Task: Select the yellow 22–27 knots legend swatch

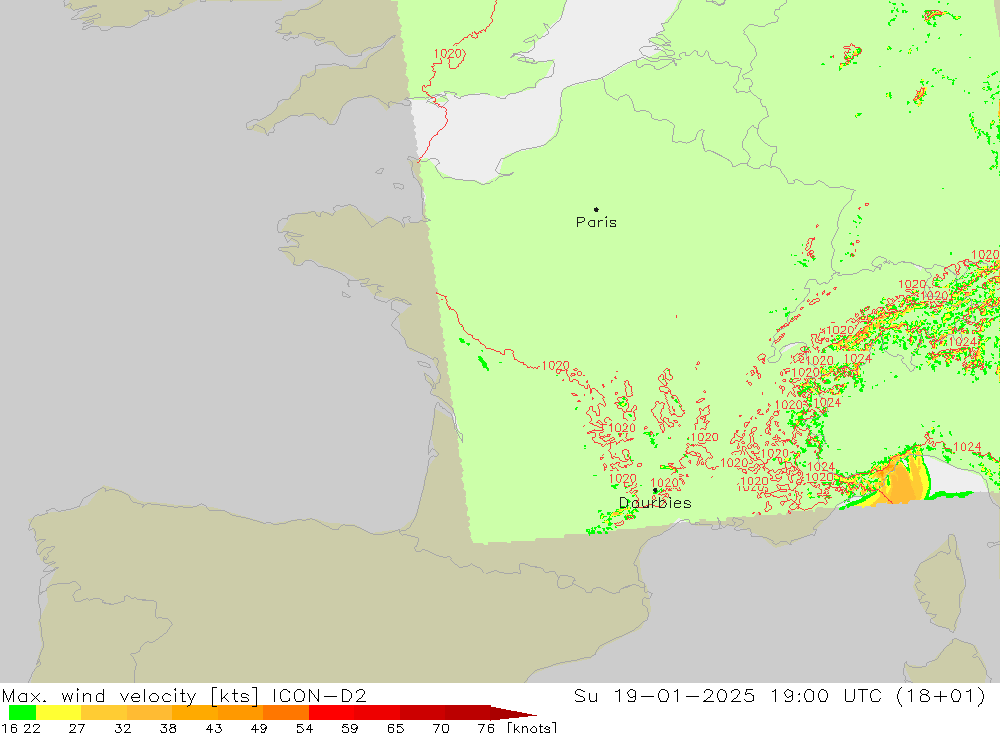Action: pyautogui.click(x=59, y=713)
